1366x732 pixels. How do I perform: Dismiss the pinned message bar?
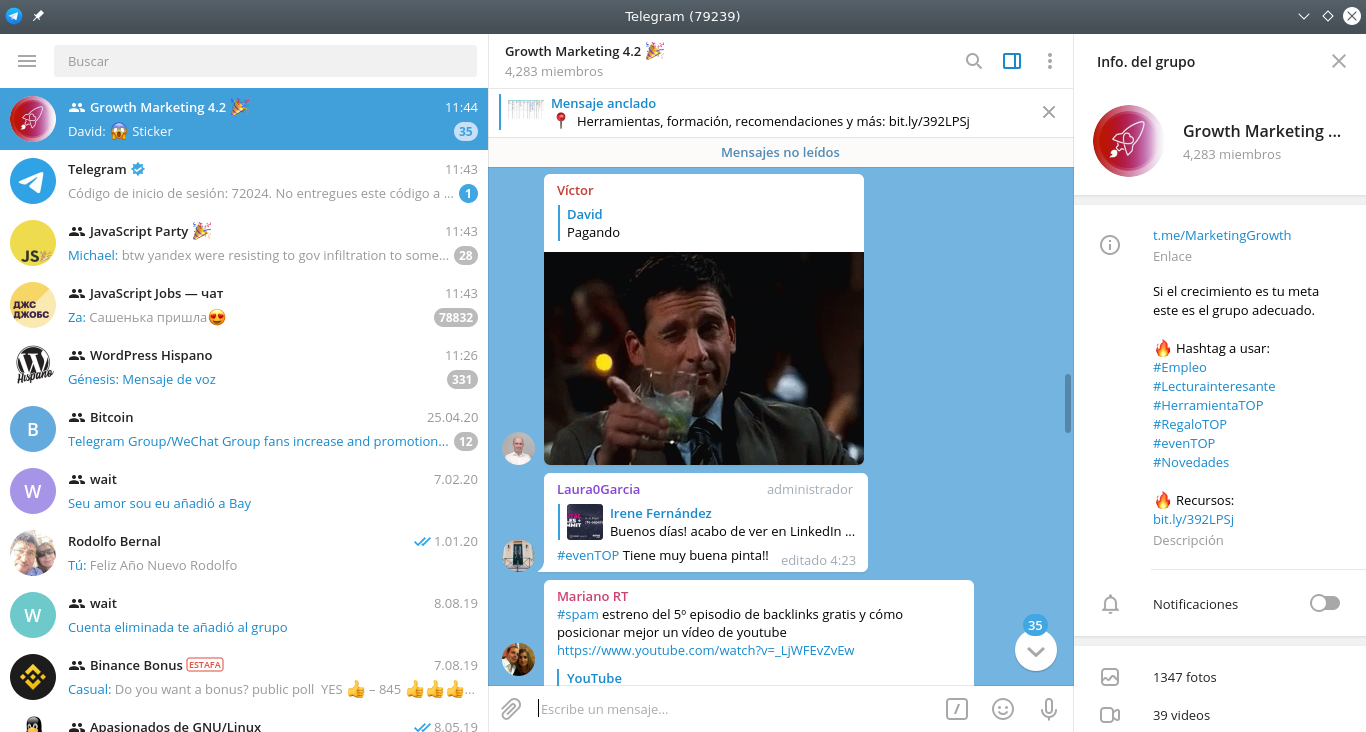click(1048, 112)
